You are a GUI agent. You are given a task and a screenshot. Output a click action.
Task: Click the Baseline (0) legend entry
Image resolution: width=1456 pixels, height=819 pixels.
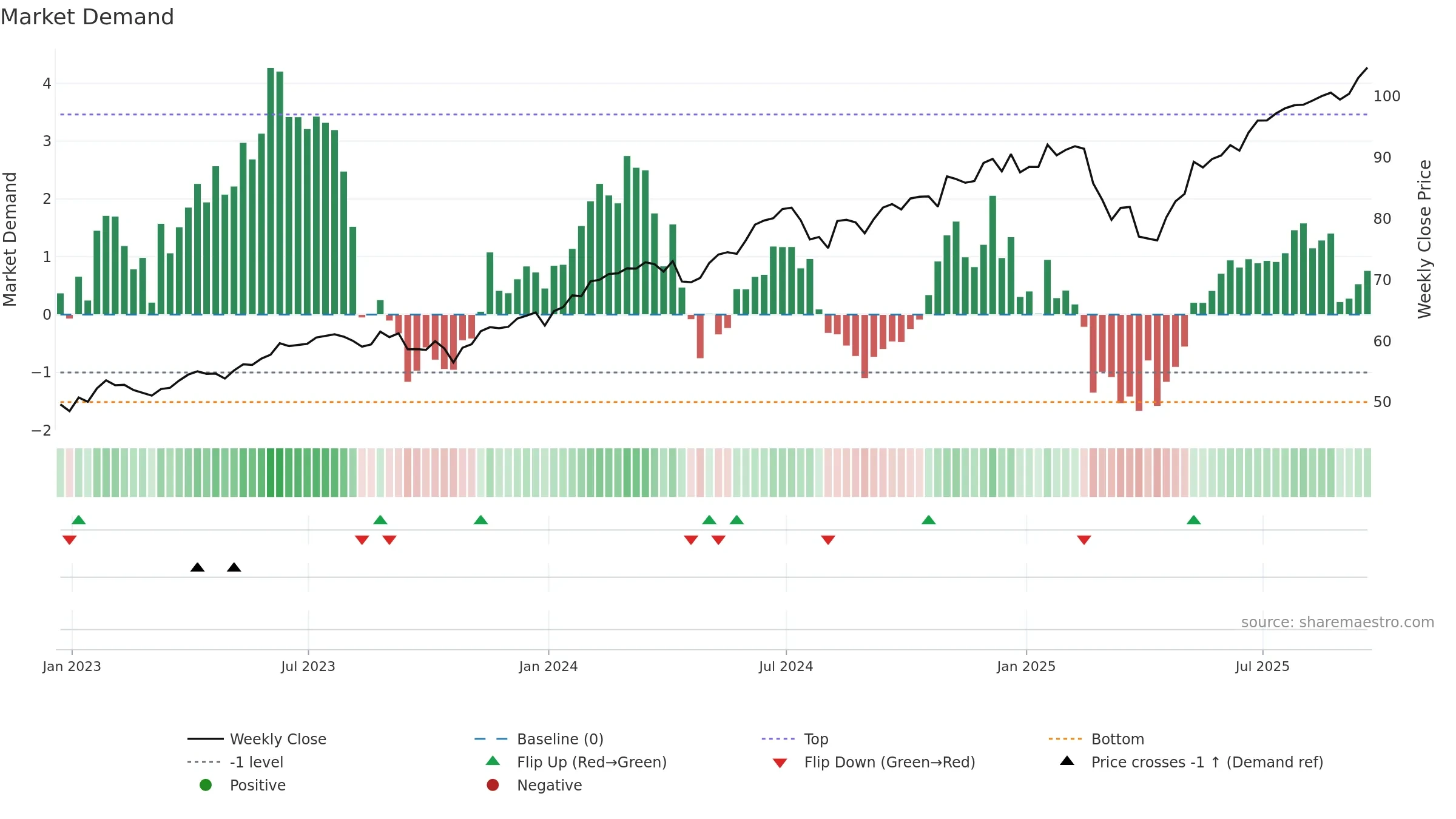539,739
